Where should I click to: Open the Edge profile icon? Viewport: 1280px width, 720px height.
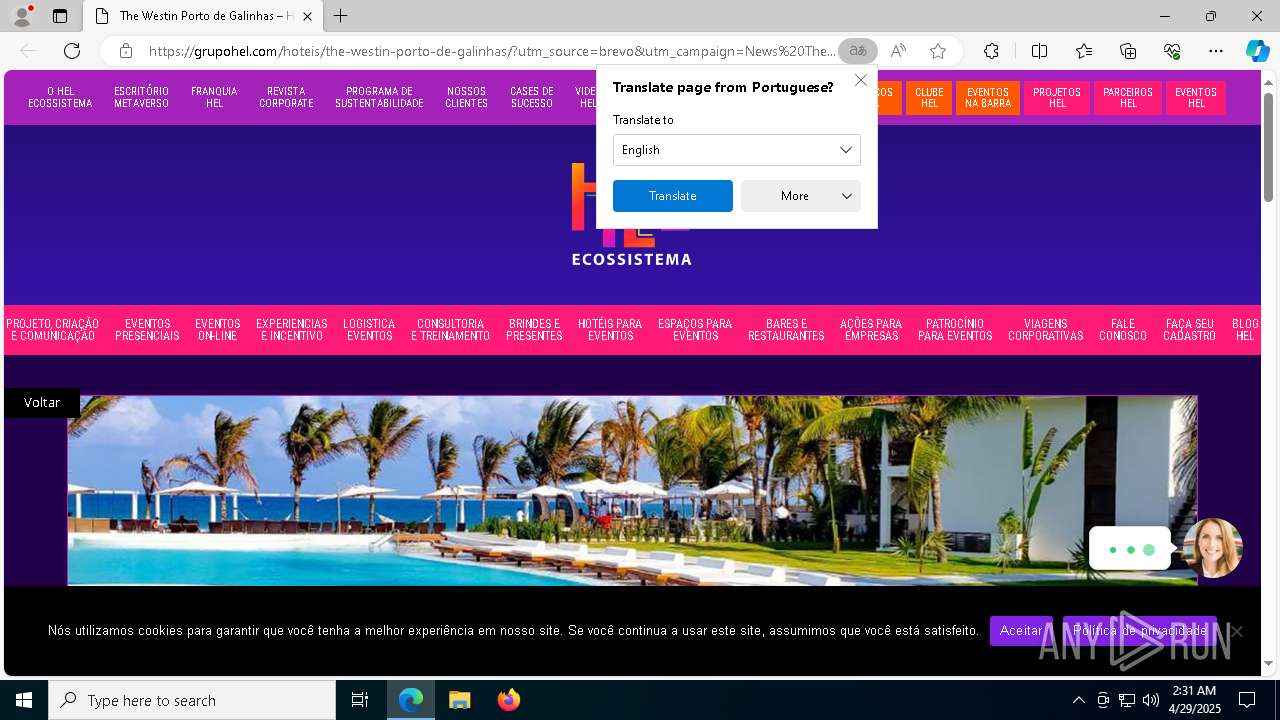pos(21,16)
